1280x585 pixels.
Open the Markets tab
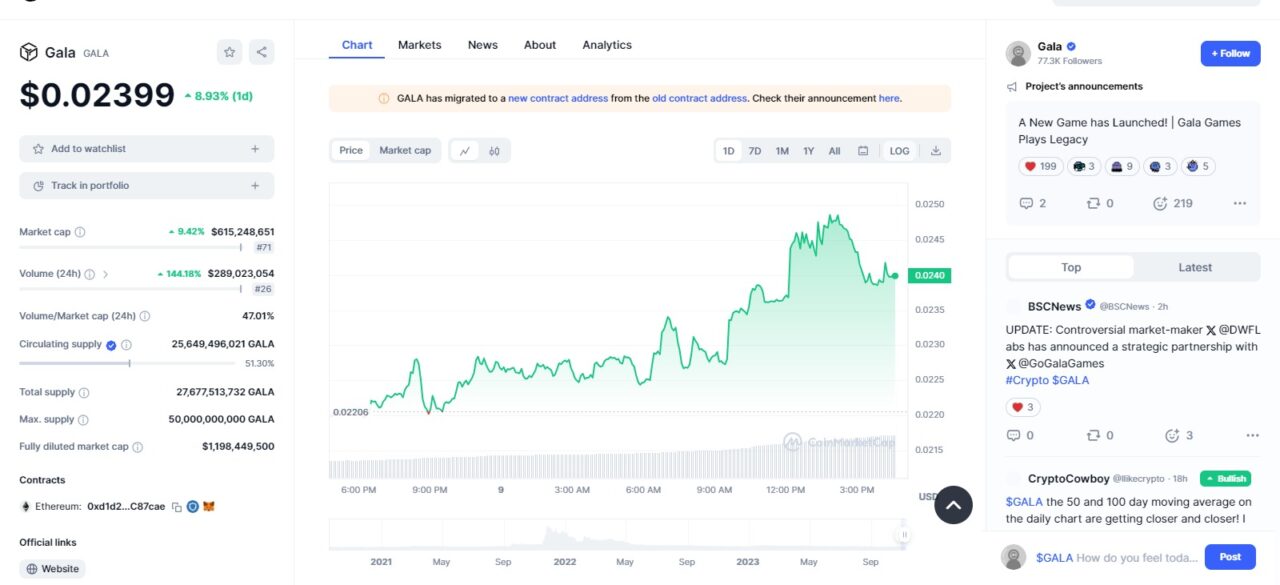420,45
